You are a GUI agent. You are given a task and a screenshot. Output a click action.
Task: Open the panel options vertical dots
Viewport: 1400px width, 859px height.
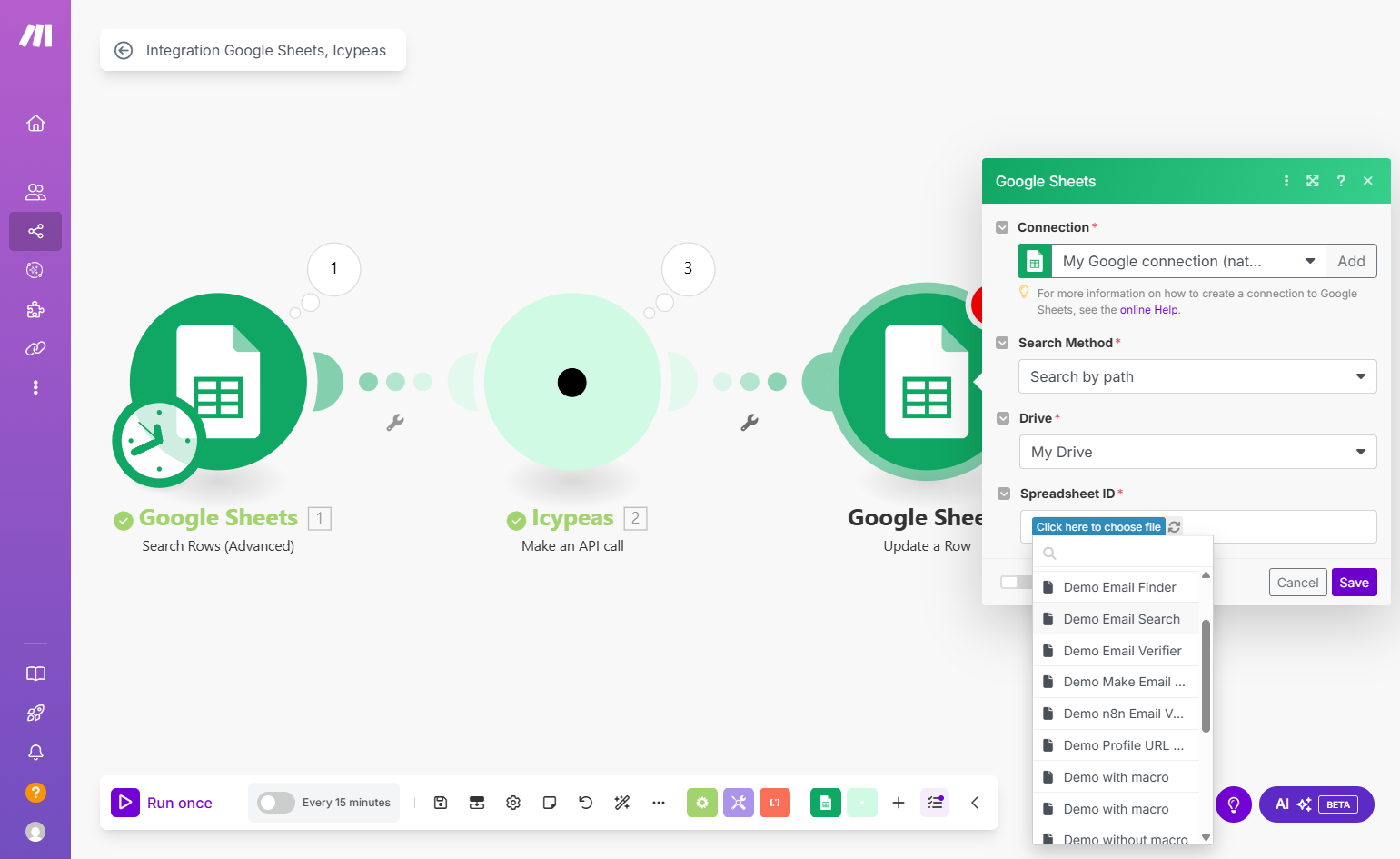tap(1286, 181)
